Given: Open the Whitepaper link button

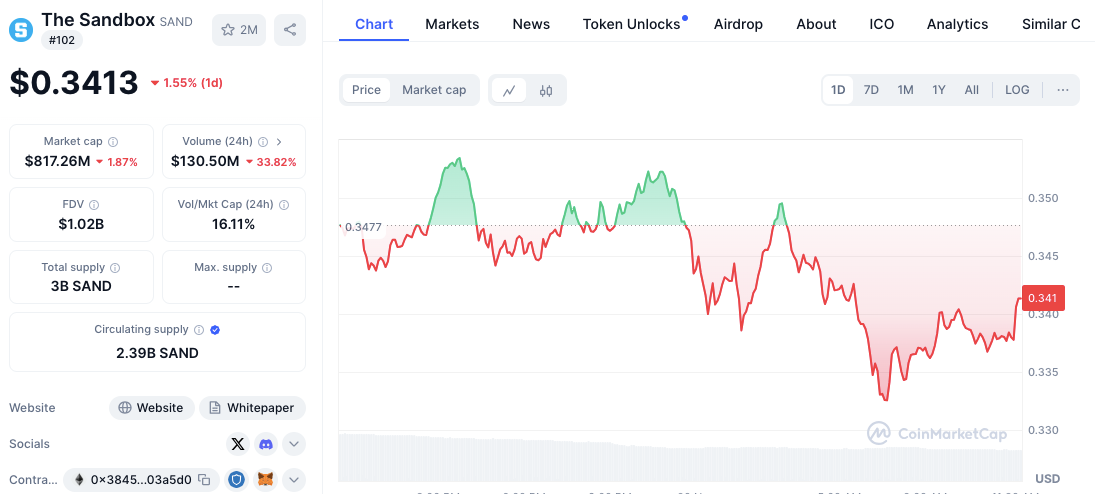Looking at the screenshot, I should click(252, 407).
